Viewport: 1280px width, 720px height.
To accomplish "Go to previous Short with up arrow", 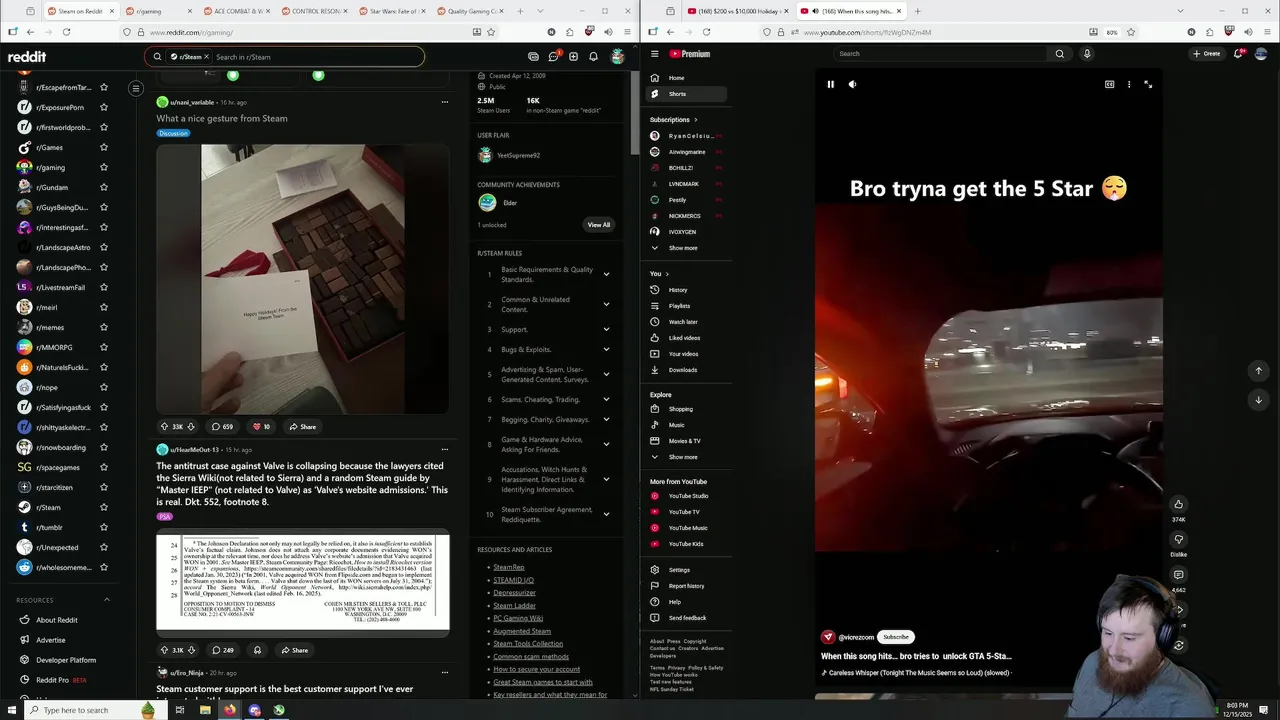I will coord(1259,370).
